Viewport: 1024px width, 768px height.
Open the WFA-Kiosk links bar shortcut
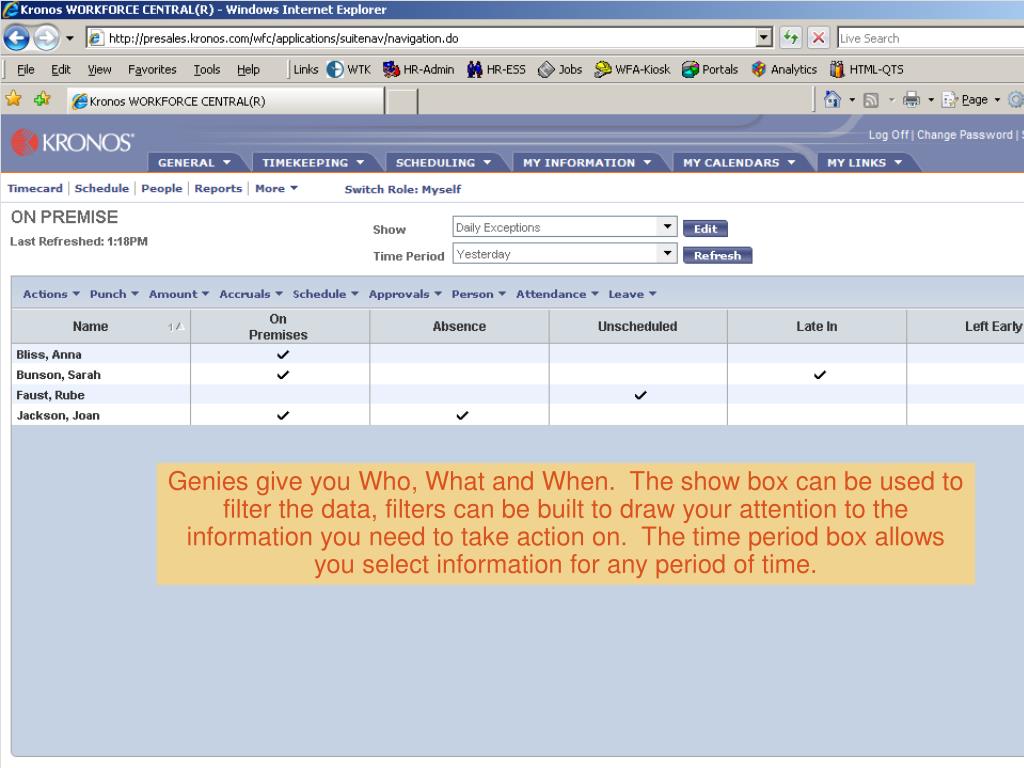pos(632,69)
